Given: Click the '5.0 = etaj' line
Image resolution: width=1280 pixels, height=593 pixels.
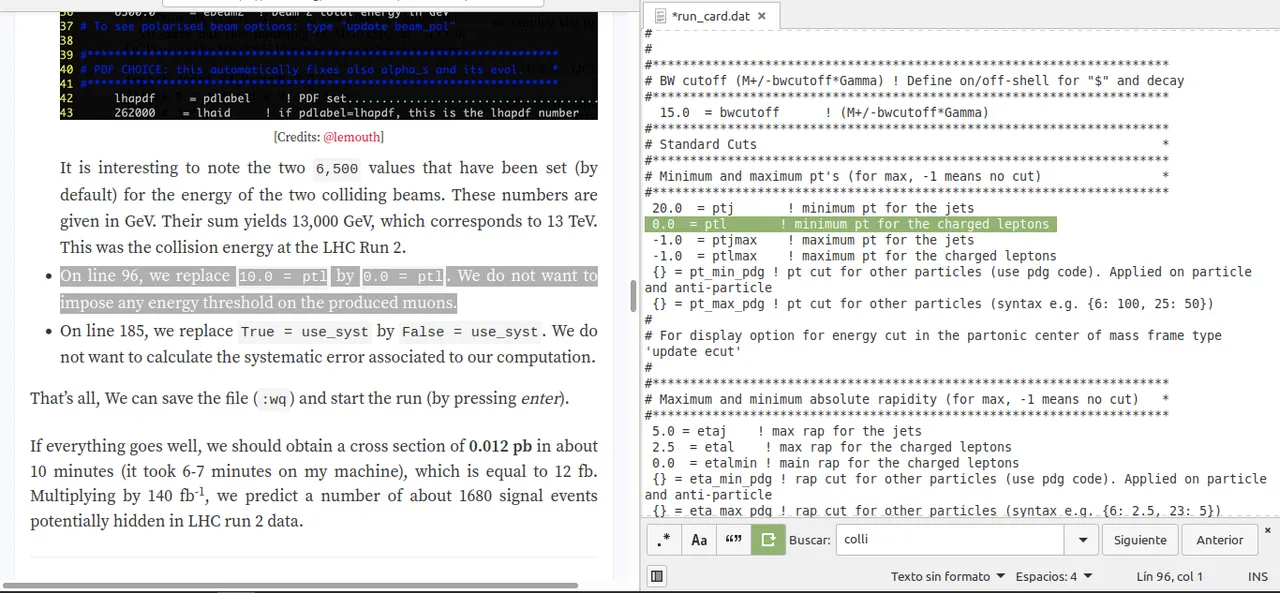Looking at the screenshot, I should pyautogui.click(x=786, y=431).
